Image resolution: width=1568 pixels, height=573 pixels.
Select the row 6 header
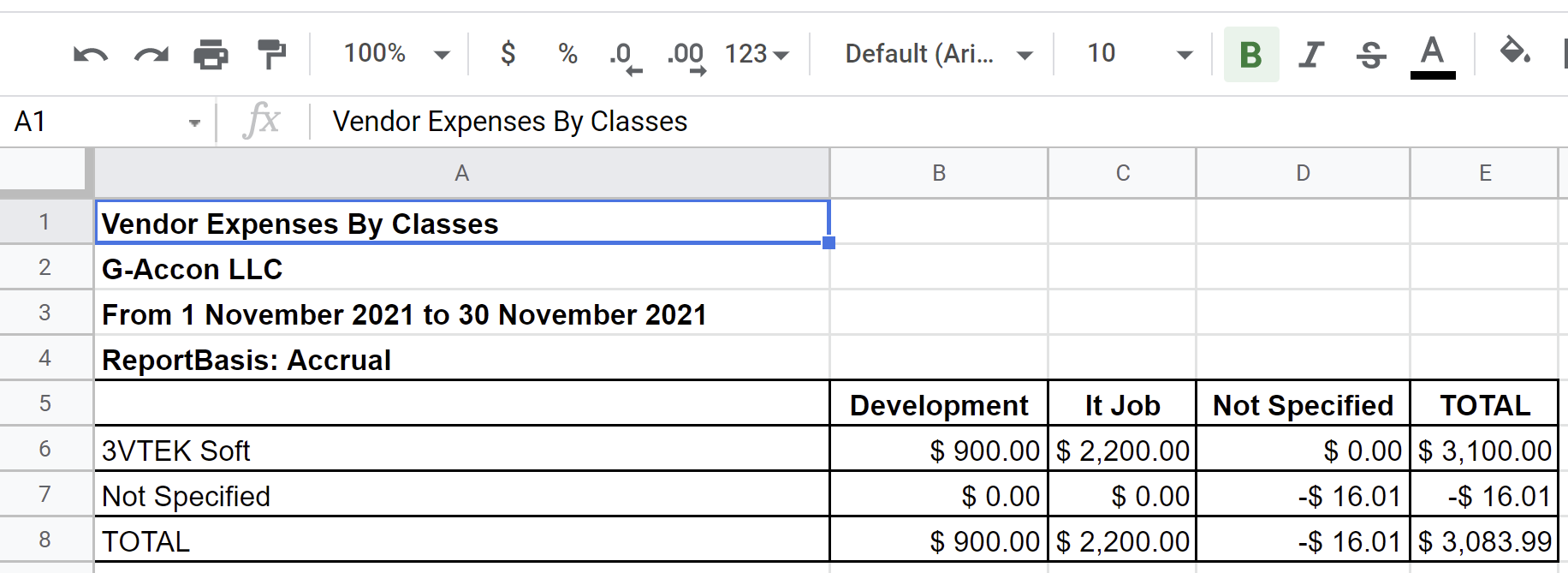45,449
